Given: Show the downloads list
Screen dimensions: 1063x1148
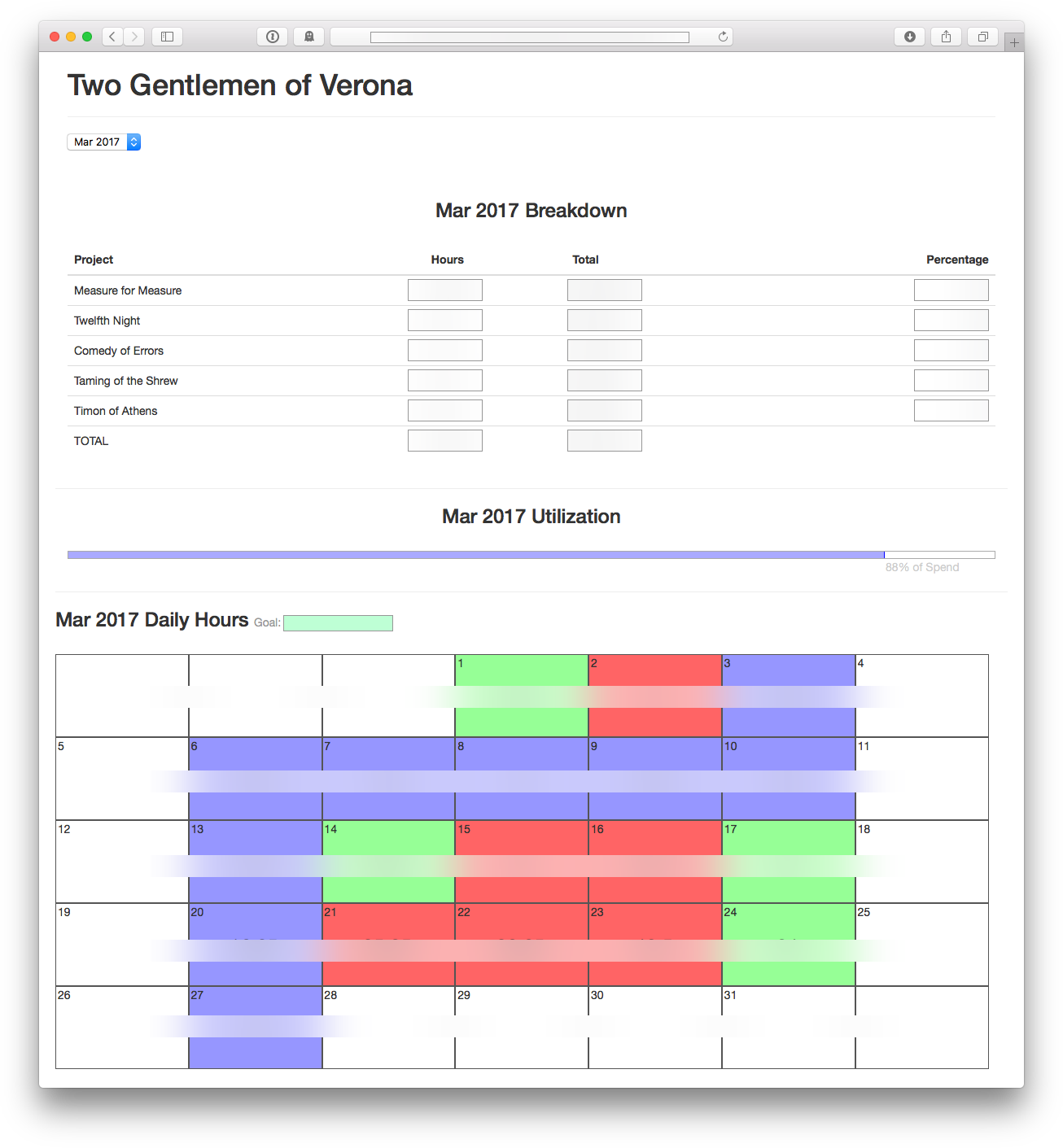Looking at the screenshot, I should coord(910,37).
